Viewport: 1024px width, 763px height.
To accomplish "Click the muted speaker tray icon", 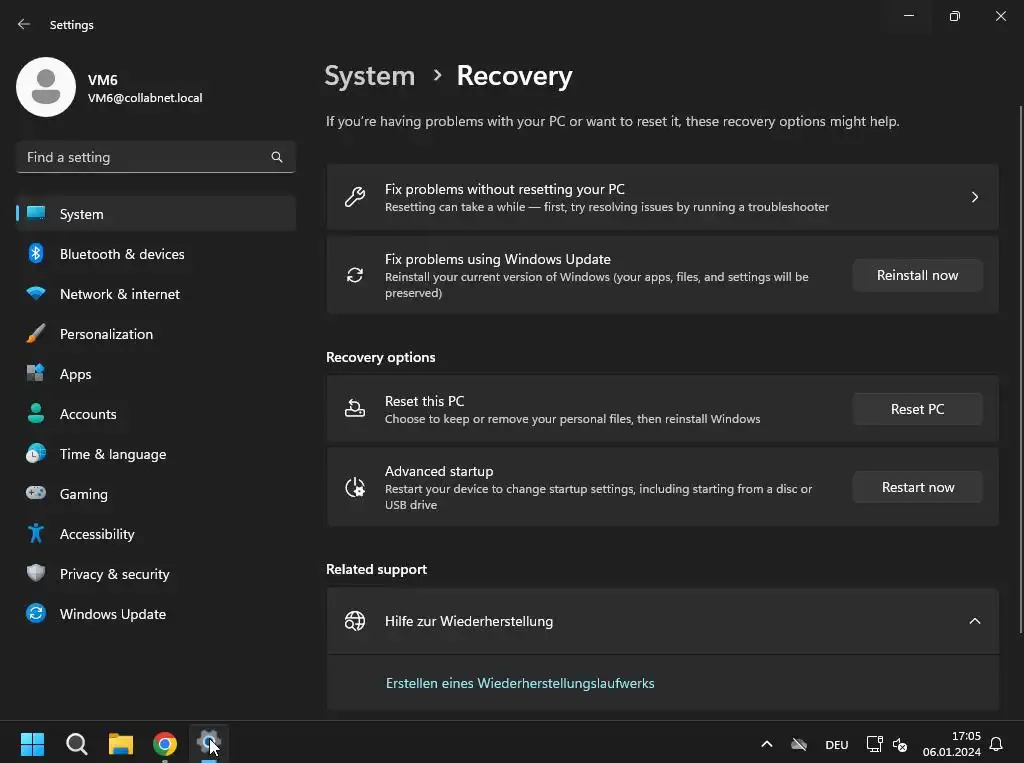I will pos(900,745).
